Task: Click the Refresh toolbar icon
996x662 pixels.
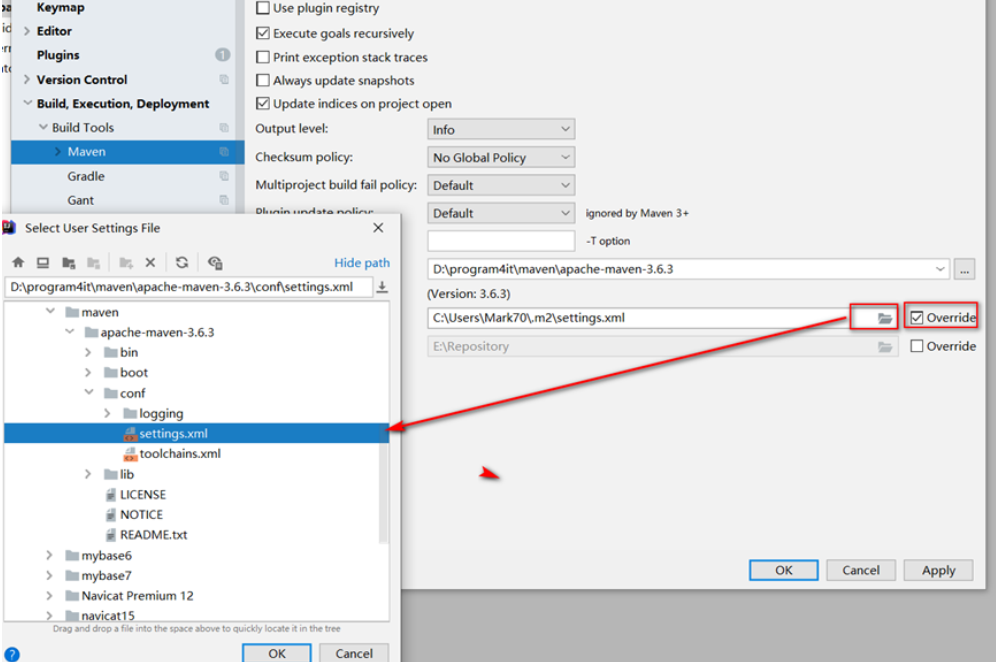Action: [182, 262]
